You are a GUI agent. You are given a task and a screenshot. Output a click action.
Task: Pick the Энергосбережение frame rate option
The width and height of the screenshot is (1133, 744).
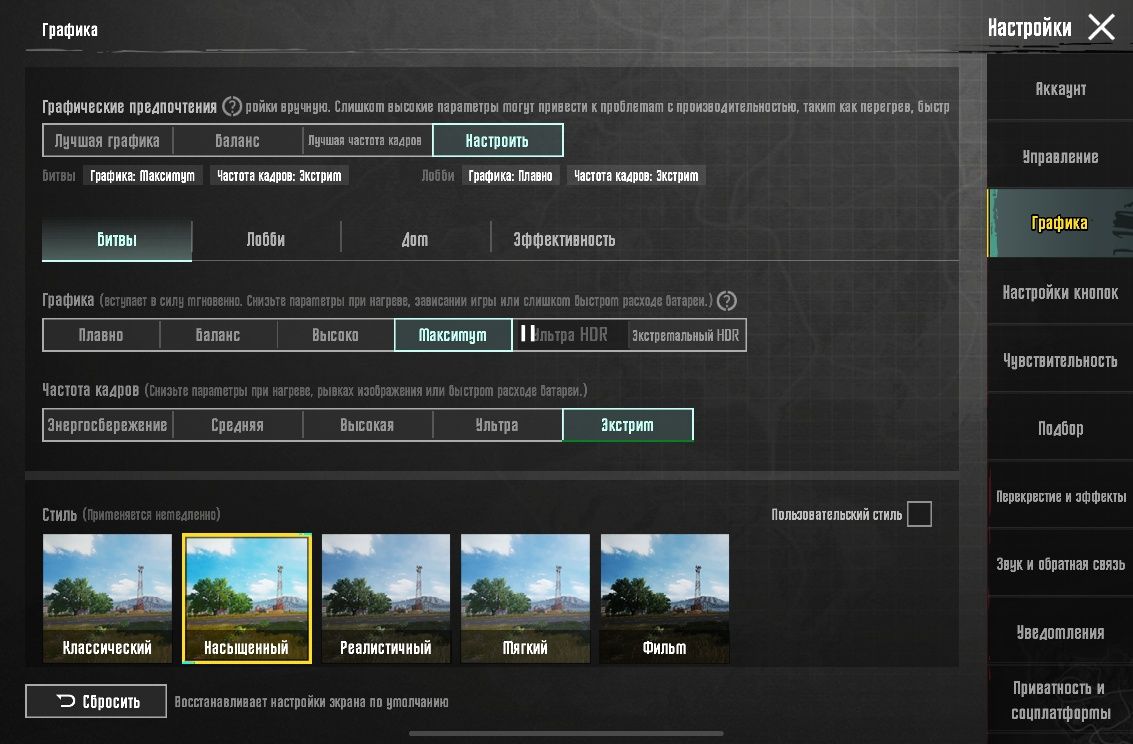click(108, 425)
